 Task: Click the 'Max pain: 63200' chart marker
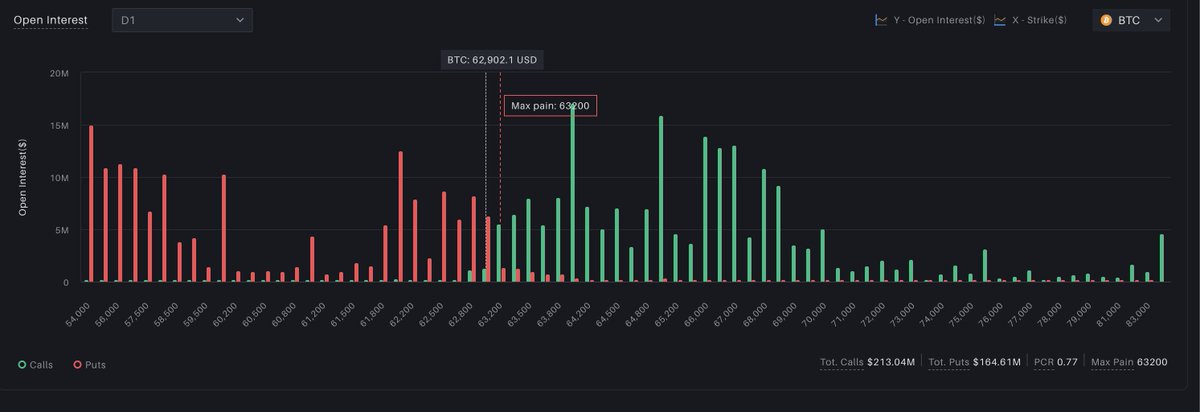coord(550,105)
